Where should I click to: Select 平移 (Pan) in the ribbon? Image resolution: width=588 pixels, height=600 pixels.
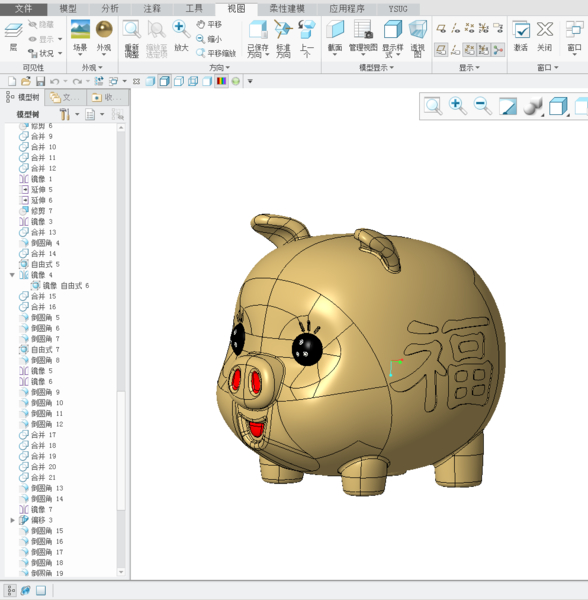[209, 24]
